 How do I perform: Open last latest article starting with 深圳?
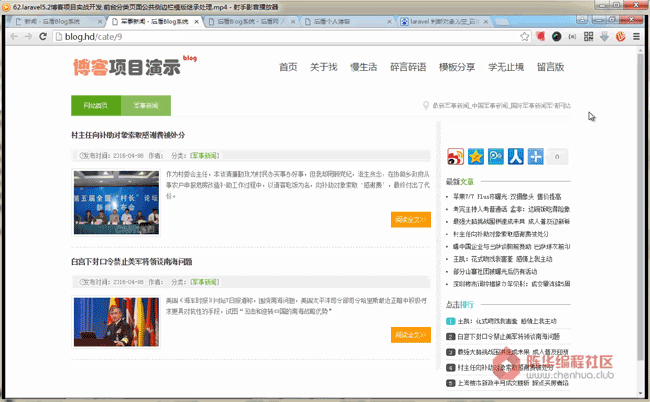[512, 284]
